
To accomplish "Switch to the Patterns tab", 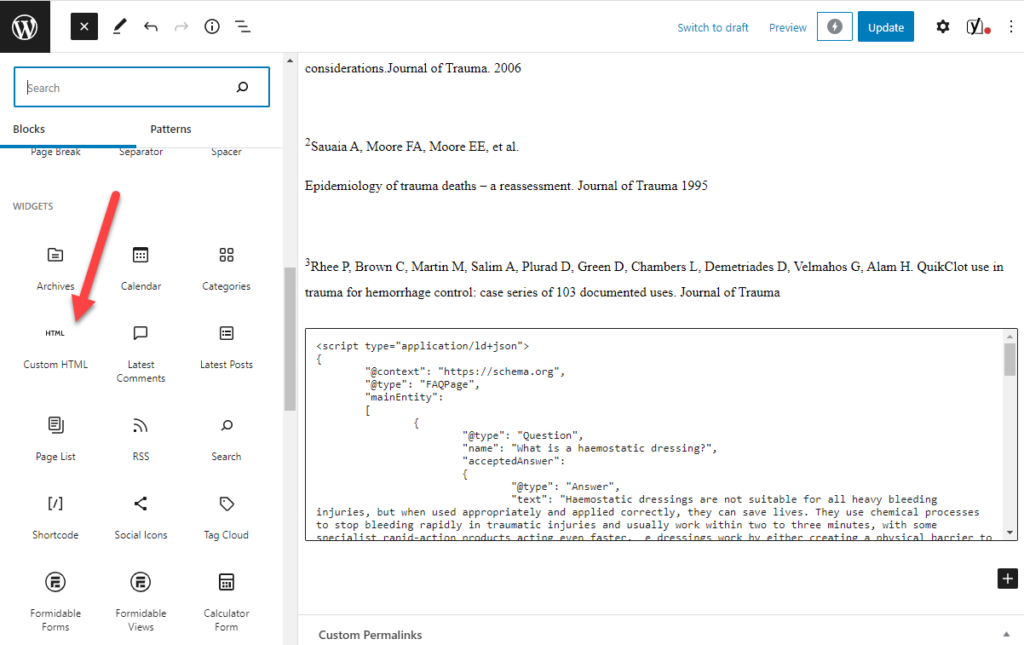I will pos(171,129).
